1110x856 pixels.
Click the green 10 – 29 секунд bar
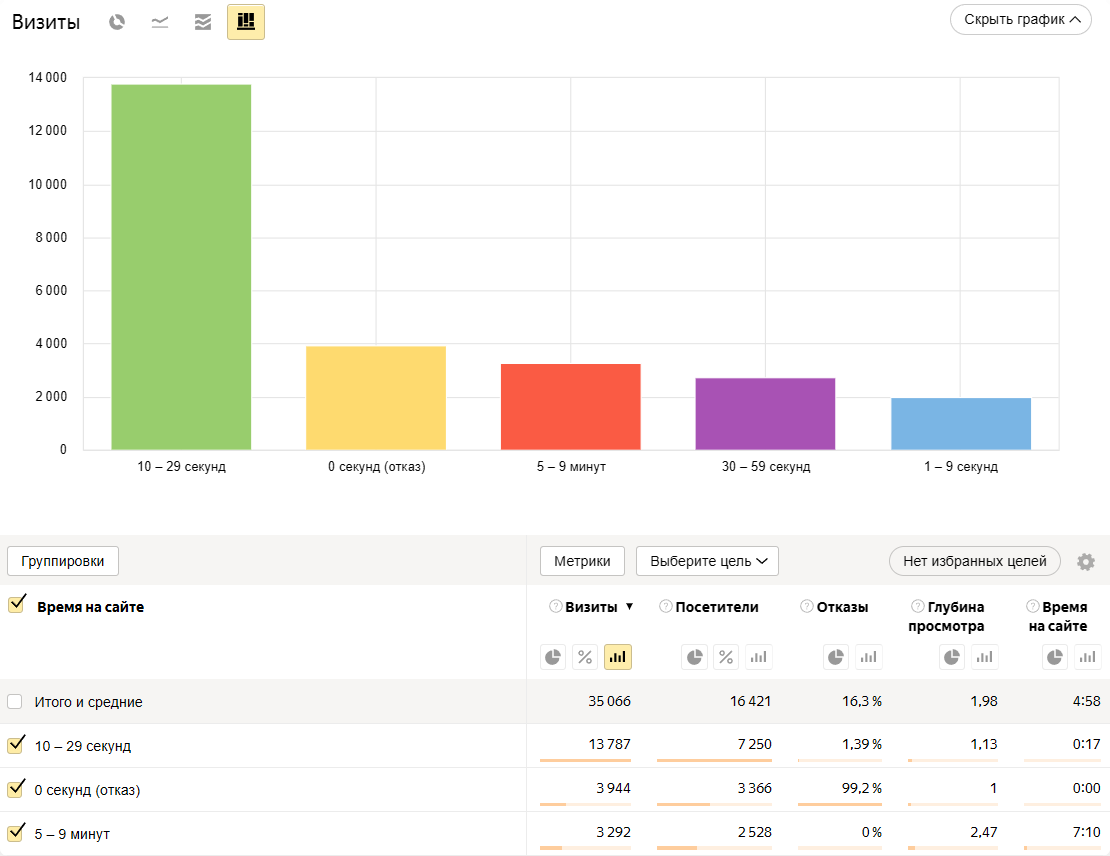point(181,267)
